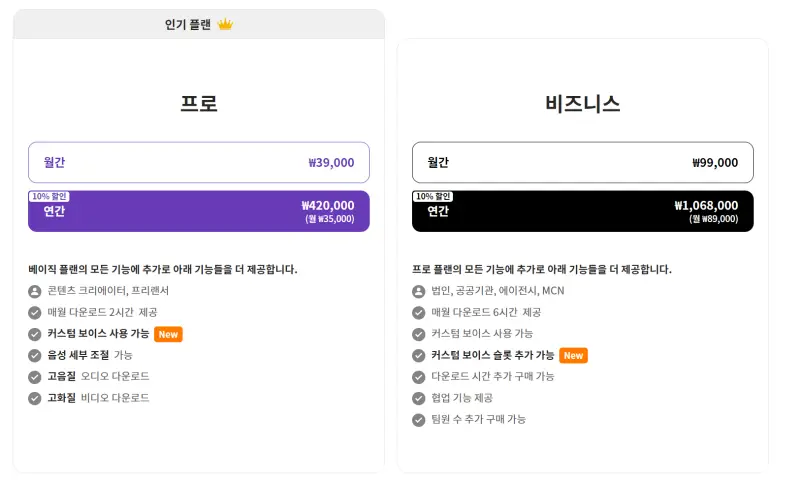Click the checkmark beside 커스텀 보이스 사용 가능 New
Image resolution: width=800 pixels, height=483 pixels.
click(x=35, y=334)
